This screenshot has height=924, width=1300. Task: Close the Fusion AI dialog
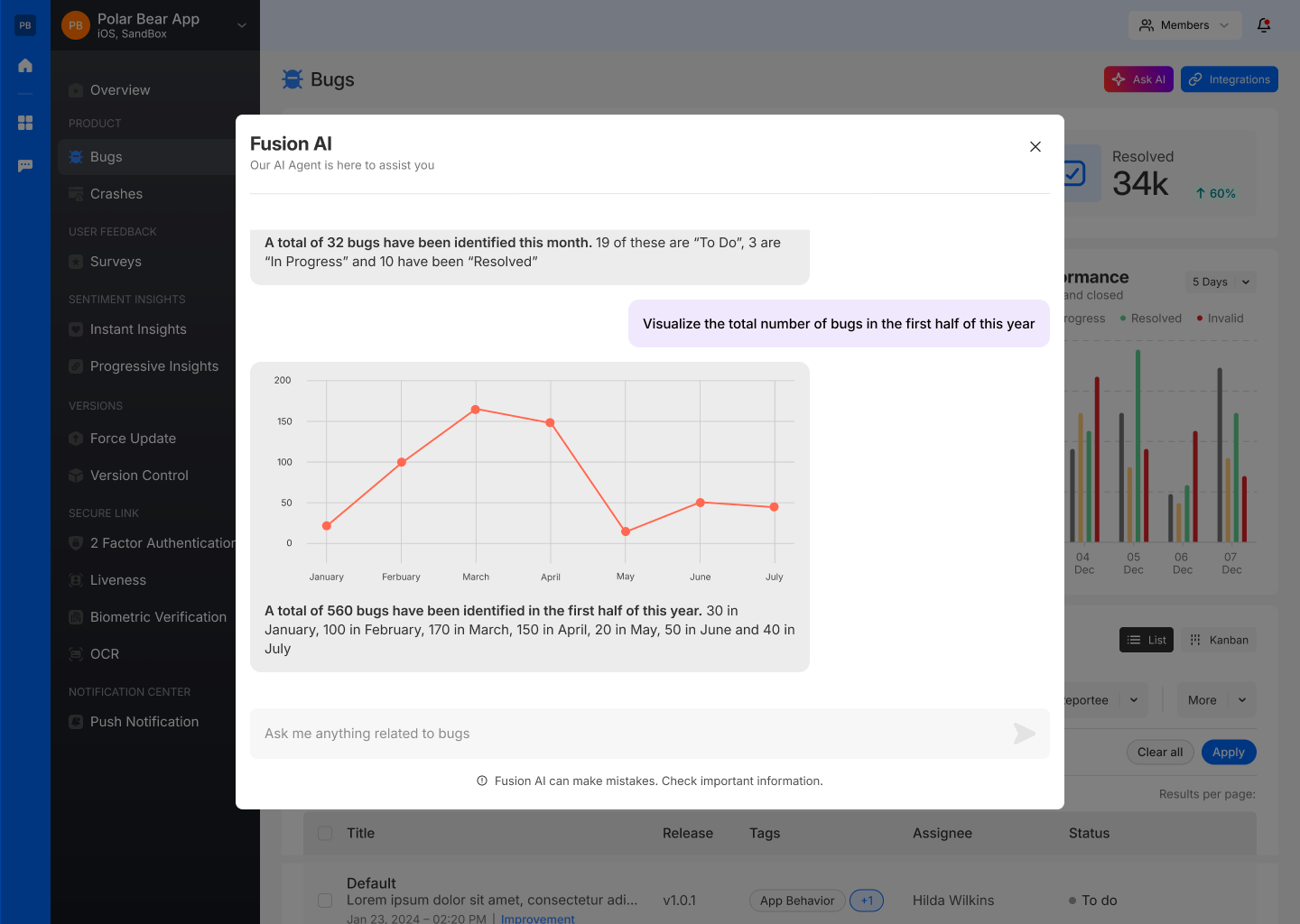1035,147
